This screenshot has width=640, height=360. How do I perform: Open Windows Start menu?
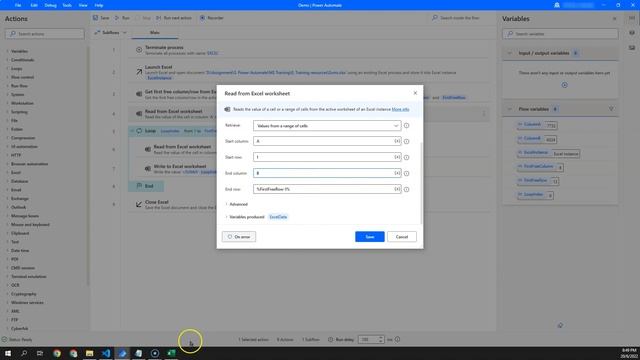pyautogui.click(x=8, y=353)
